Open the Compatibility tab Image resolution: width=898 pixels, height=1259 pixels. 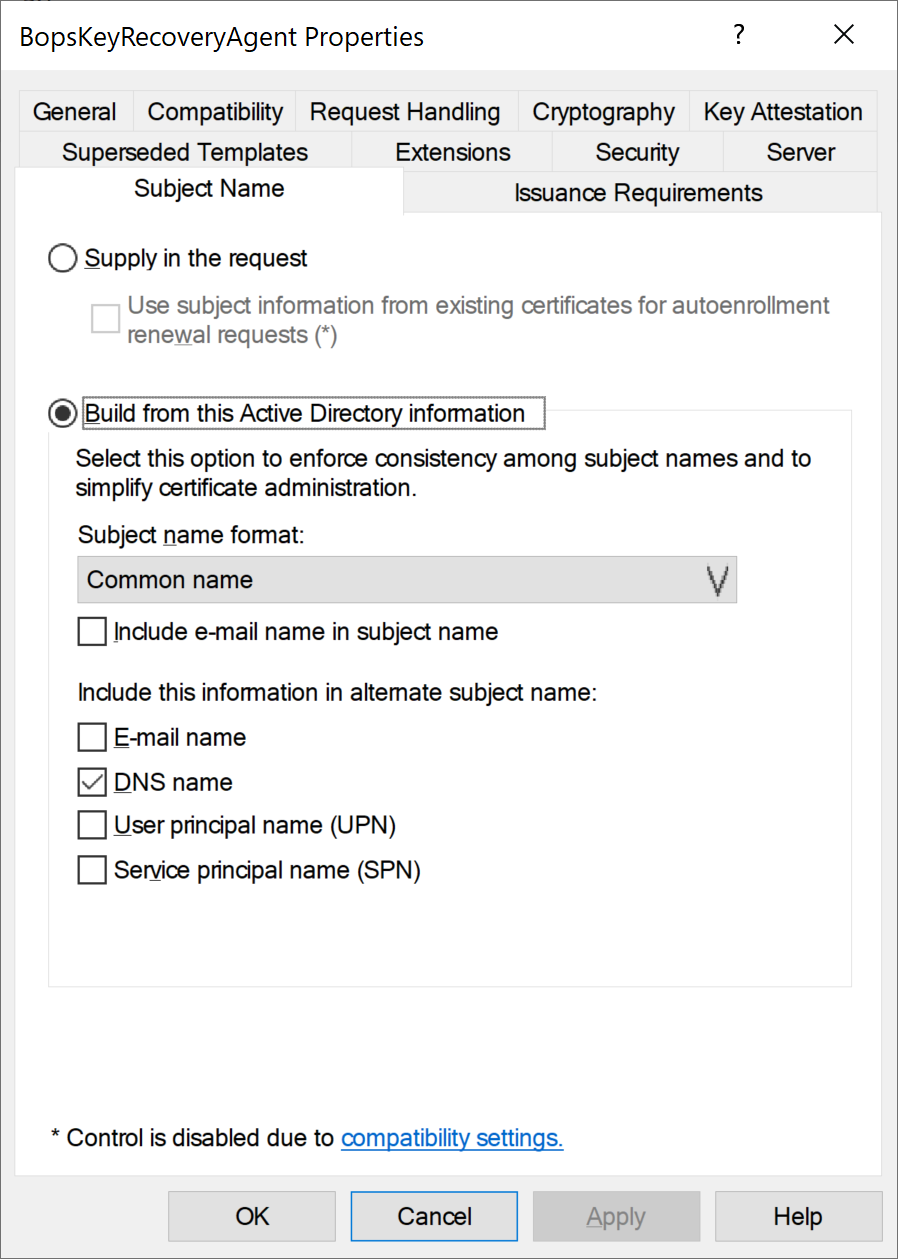coord(215,112)
